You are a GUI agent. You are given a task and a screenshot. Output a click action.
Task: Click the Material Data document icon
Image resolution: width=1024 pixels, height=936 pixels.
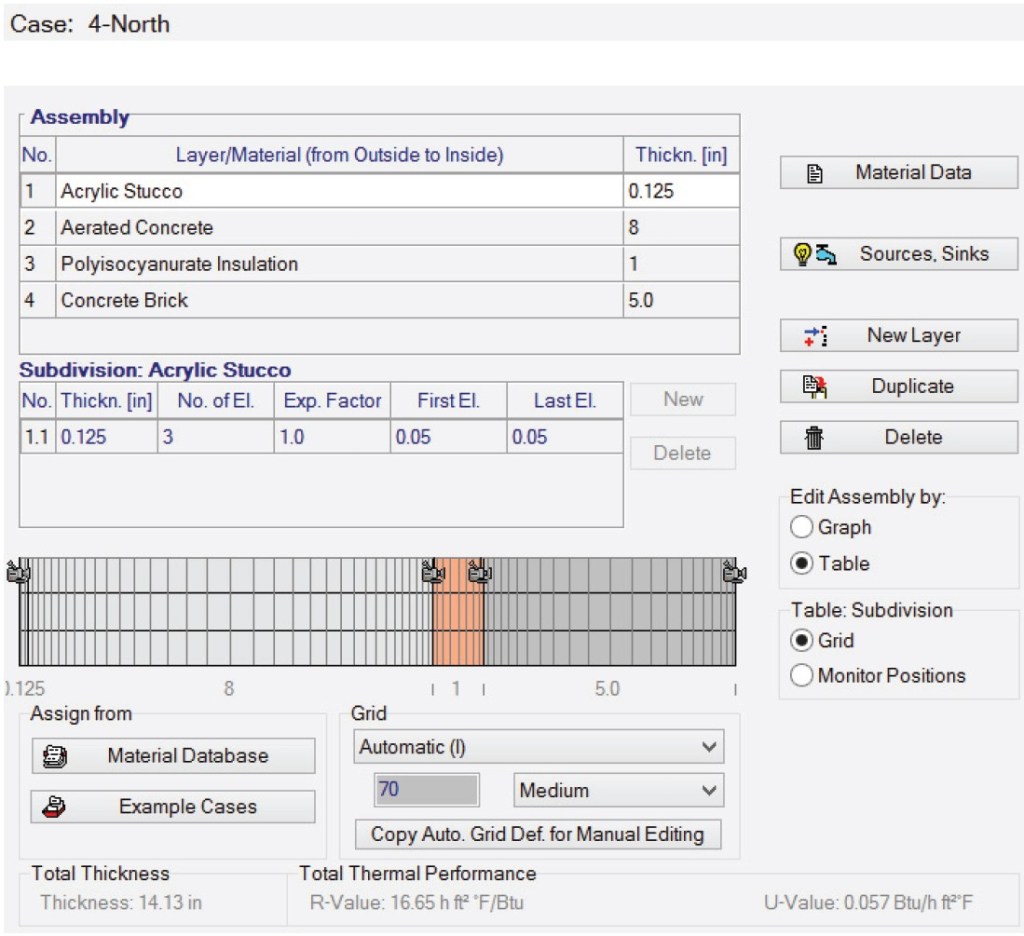point(815,173)
